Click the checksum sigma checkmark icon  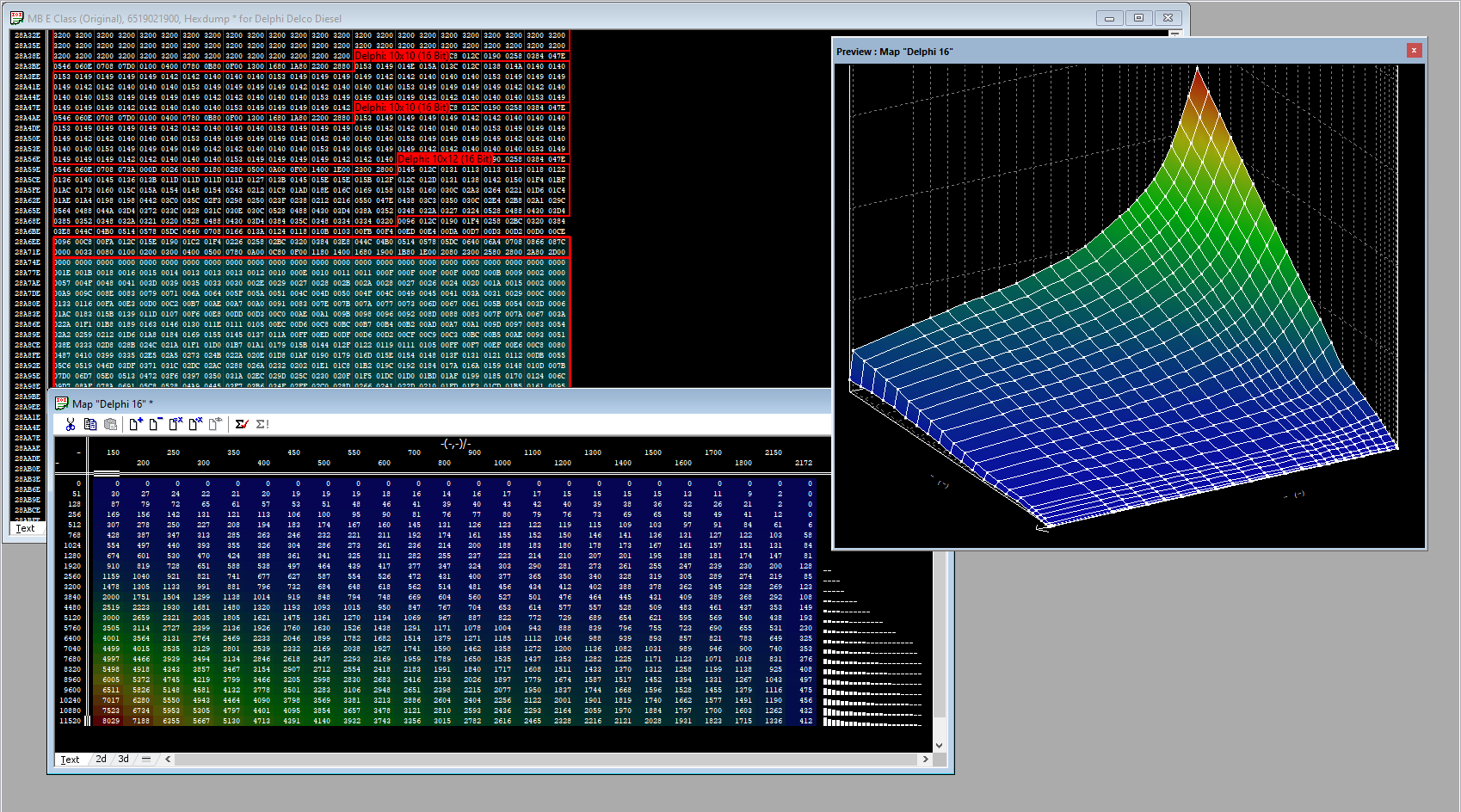click(x=242, y=424)
